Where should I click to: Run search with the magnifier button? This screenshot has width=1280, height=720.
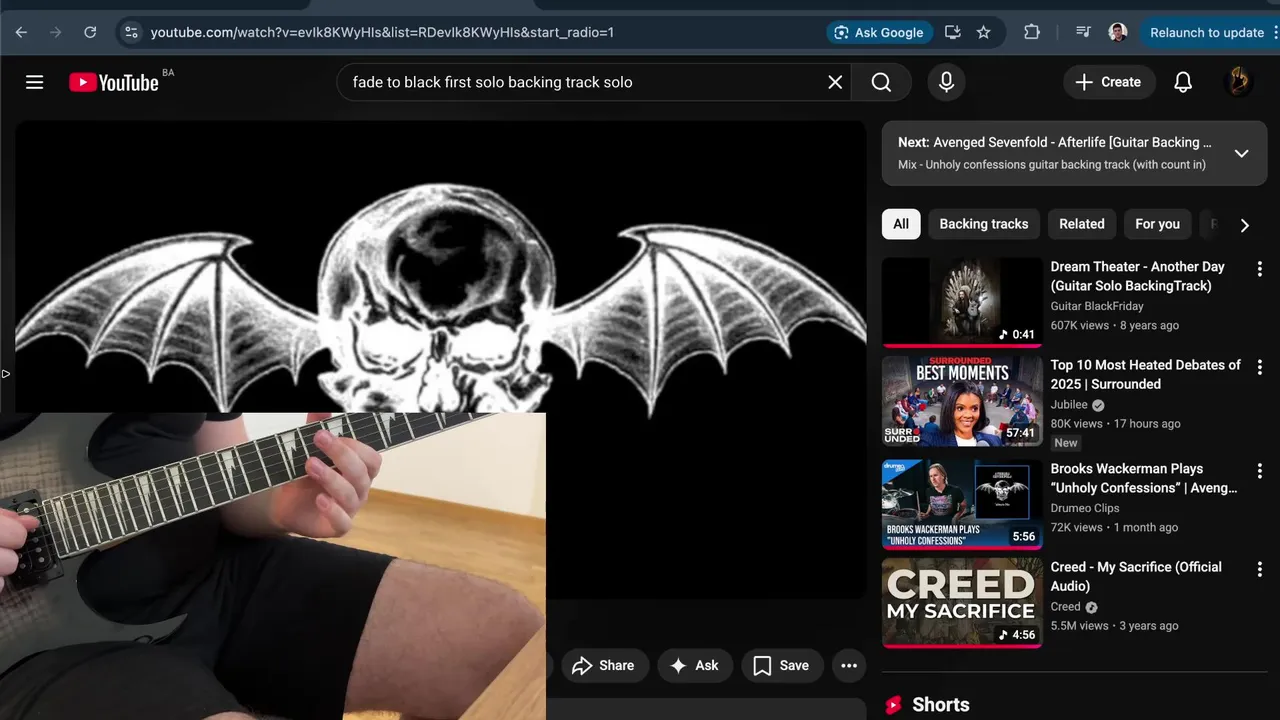(x=881, y=82)
